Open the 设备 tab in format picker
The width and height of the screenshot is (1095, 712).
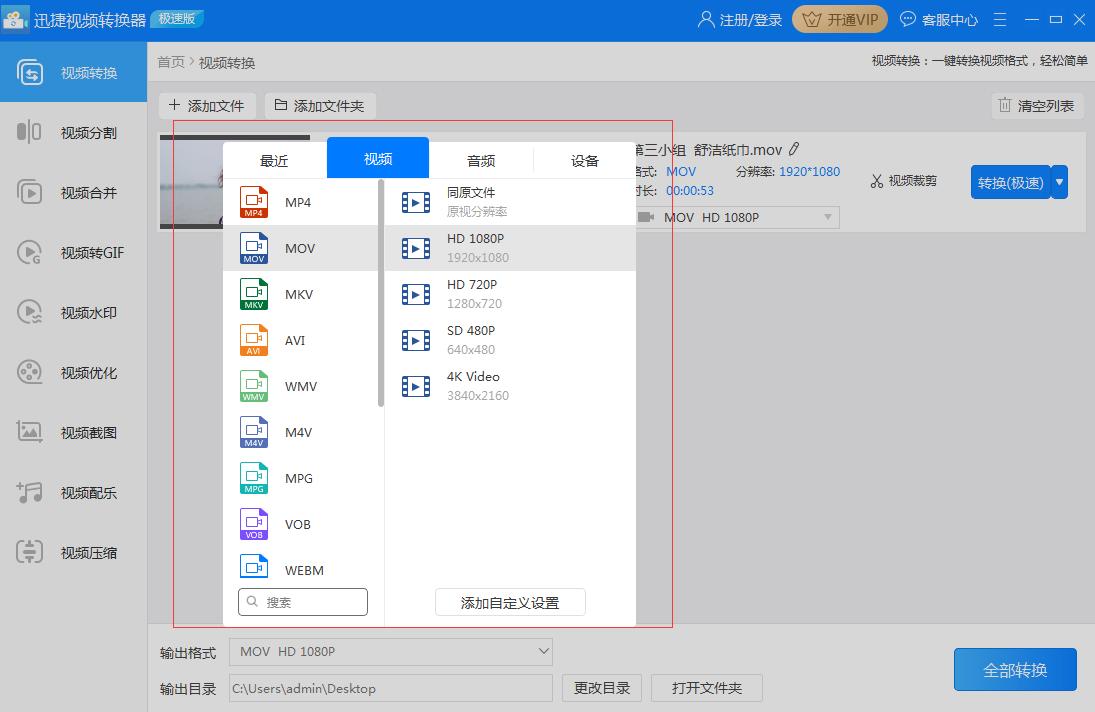point(584,158)
